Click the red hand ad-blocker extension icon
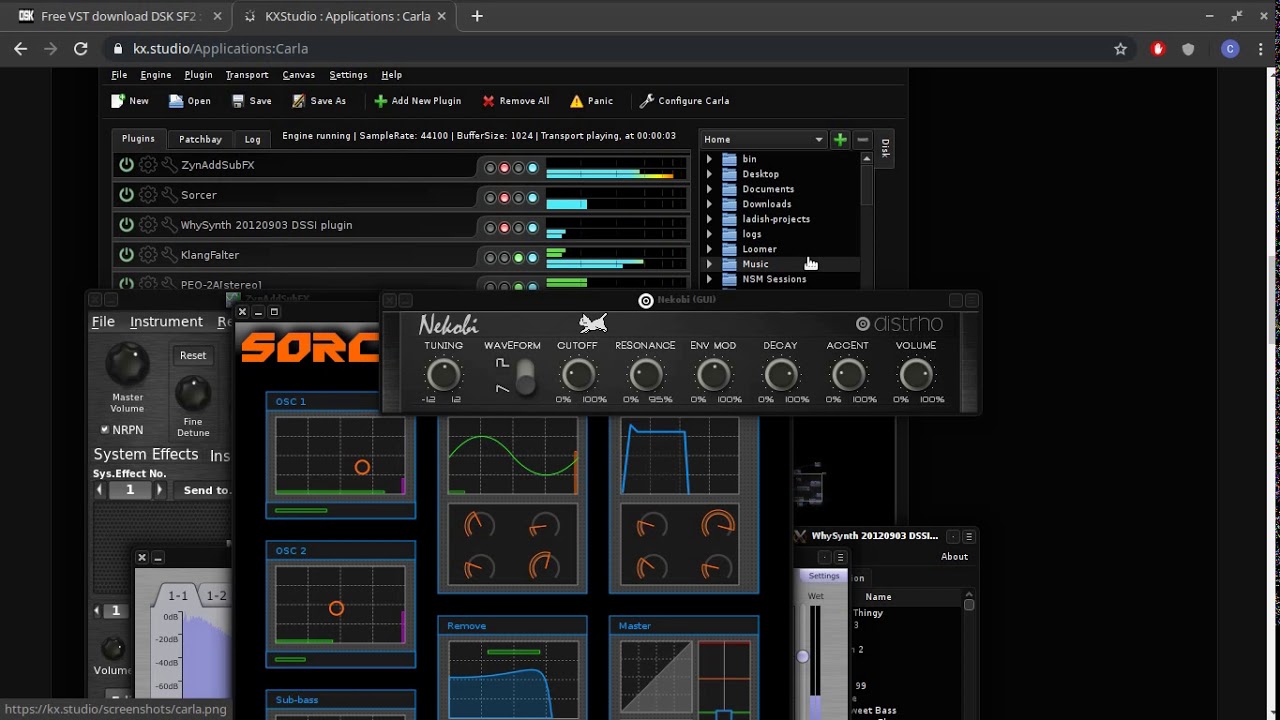Image resolution: width=1280 pixels, height=720 pixels. (x=1158, y=49)
